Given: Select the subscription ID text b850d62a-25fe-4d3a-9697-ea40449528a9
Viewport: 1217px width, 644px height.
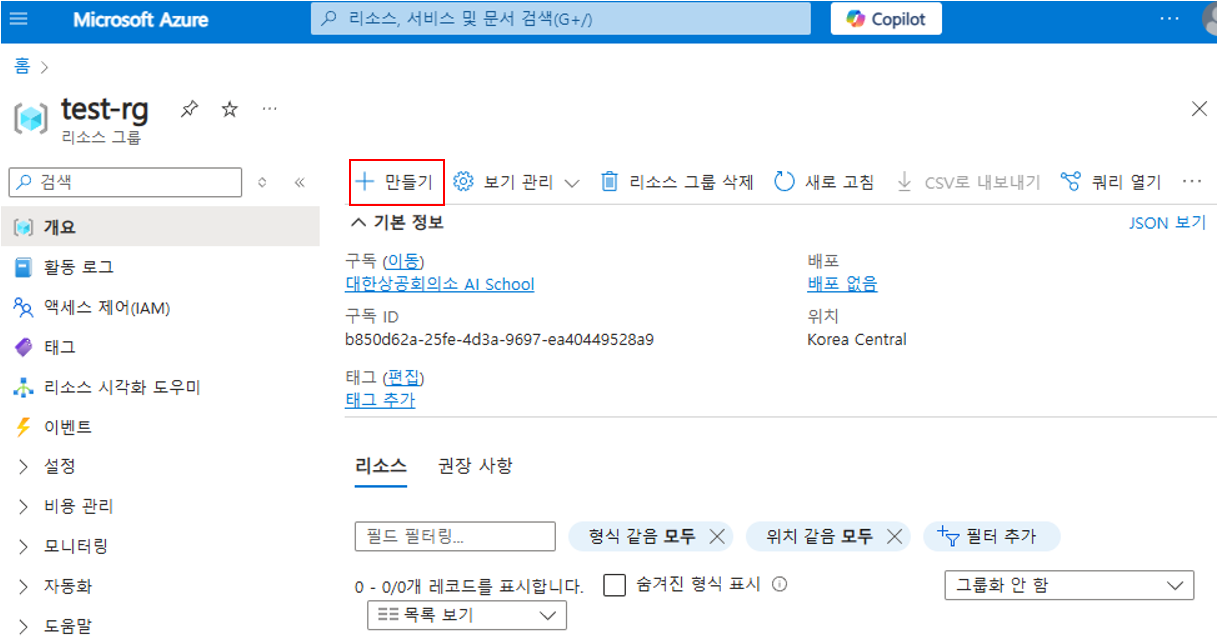Looking at the screenshot, I should pyautogui.click(x=499, y=340).
